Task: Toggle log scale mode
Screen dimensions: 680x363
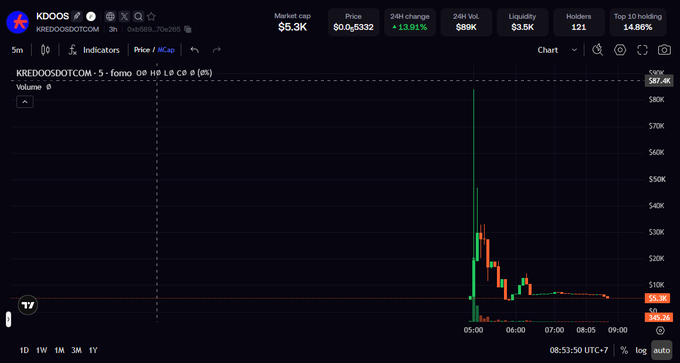Action: pos(641,350)
